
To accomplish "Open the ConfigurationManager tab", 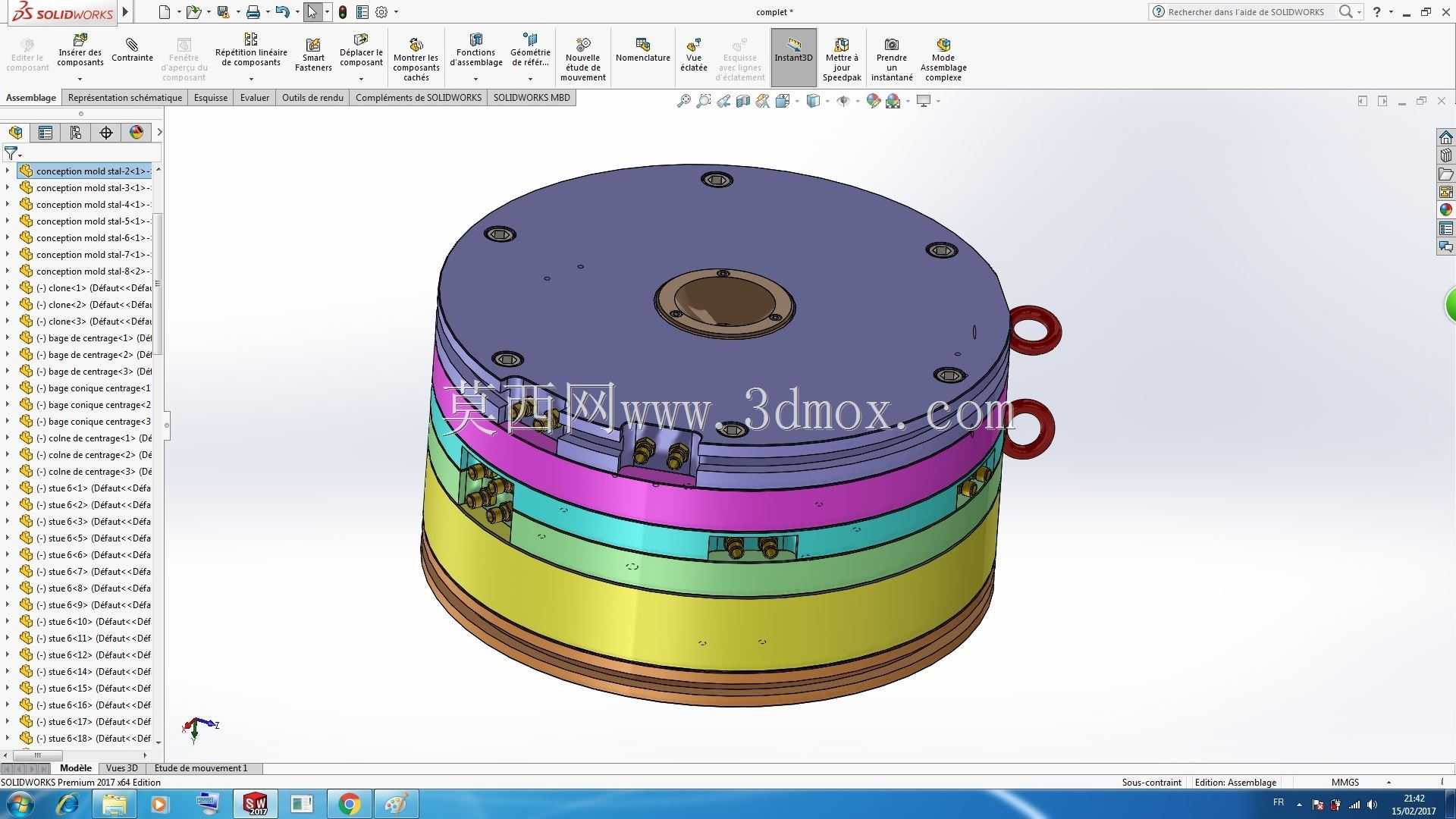I will click(76, 133).
